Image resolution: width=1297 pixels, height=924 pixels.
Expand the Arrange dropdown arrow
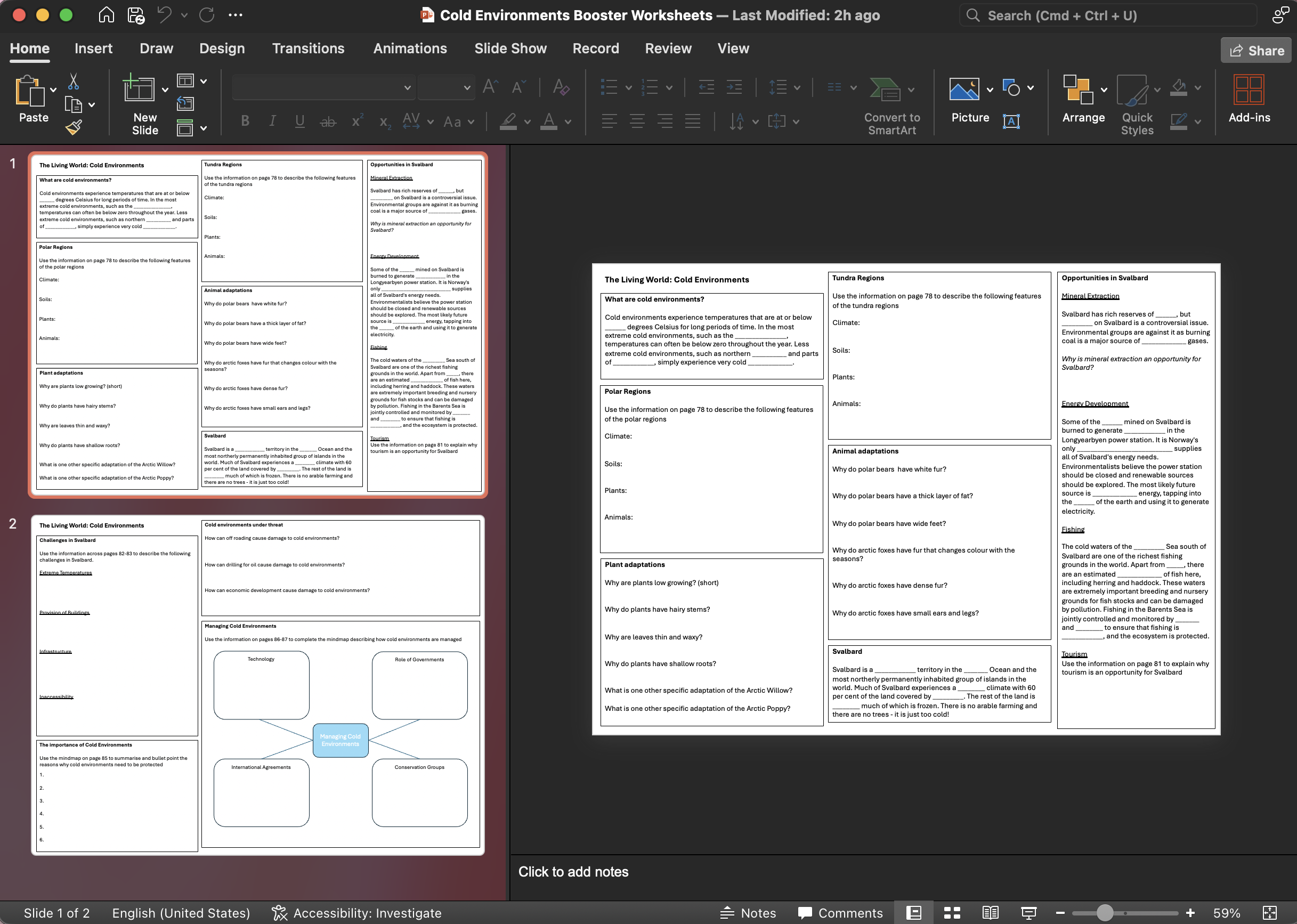[x=1104, y=90]
